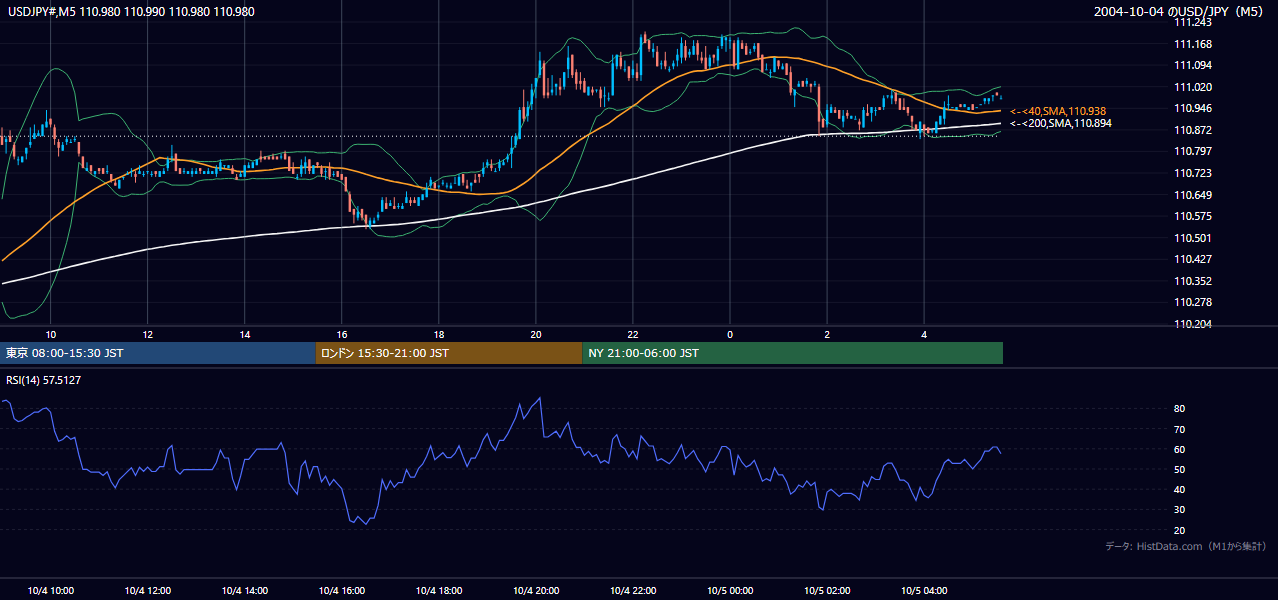The width and height of the screenshot is (1278, 600).
Task: Click price axis value 110.278
Action: click(x=1194, y=302)
